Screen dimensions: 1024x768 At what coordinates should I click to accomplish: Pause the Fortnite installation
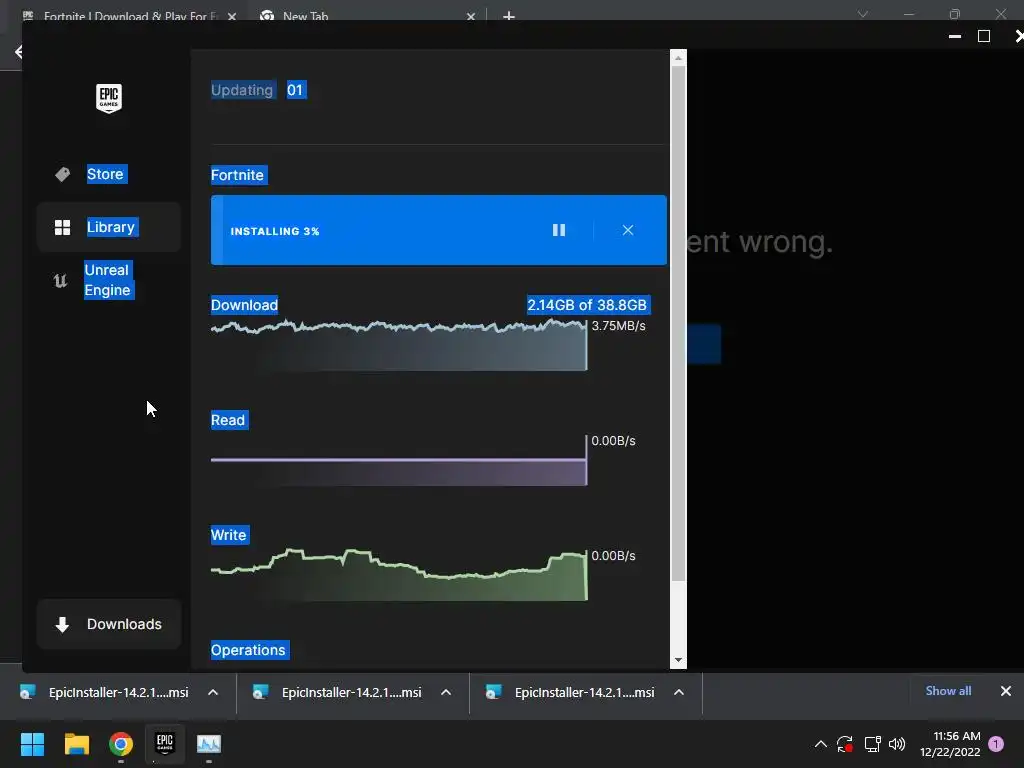tap(559, 230)
